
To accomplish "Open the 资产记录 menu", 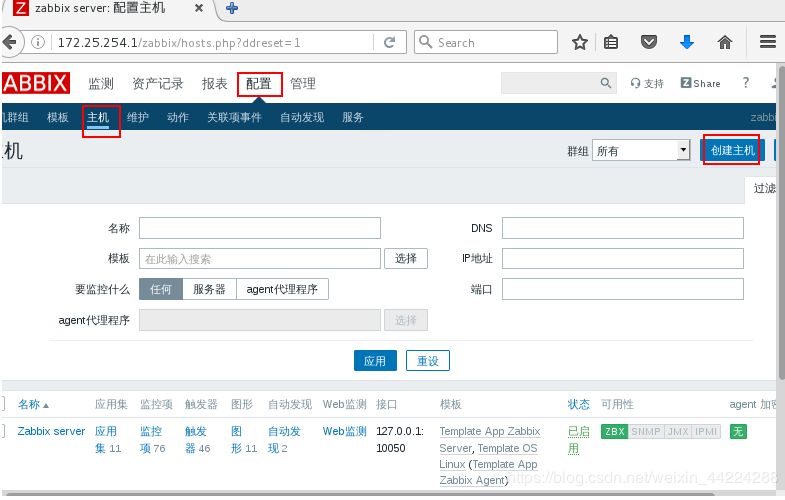I will tap(158, 84).
